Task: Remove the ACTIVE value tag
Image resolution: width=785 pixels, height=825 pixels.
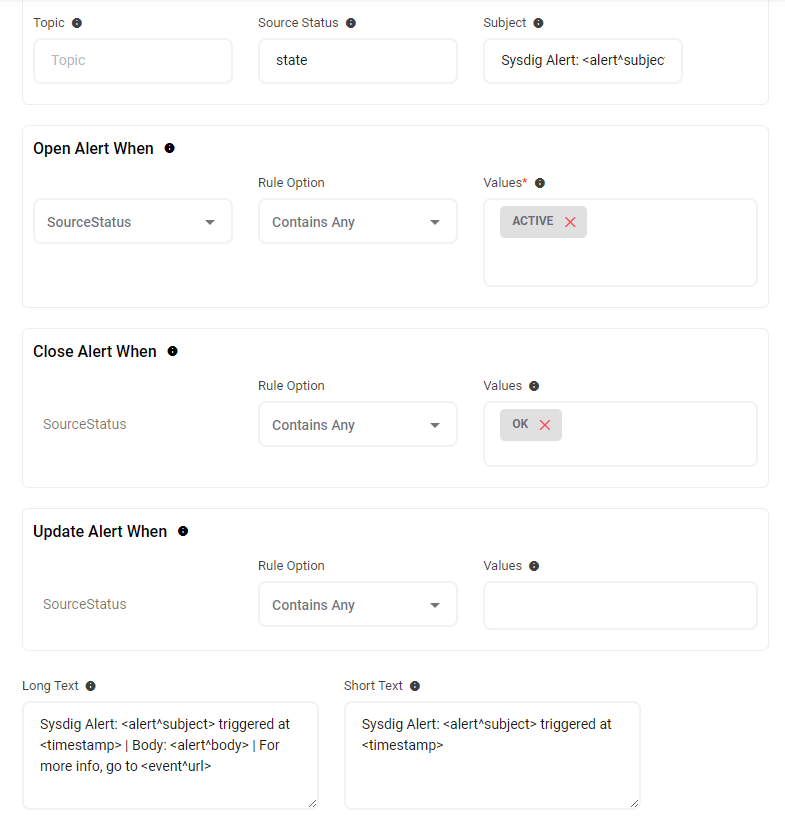Action: point(570,222)
